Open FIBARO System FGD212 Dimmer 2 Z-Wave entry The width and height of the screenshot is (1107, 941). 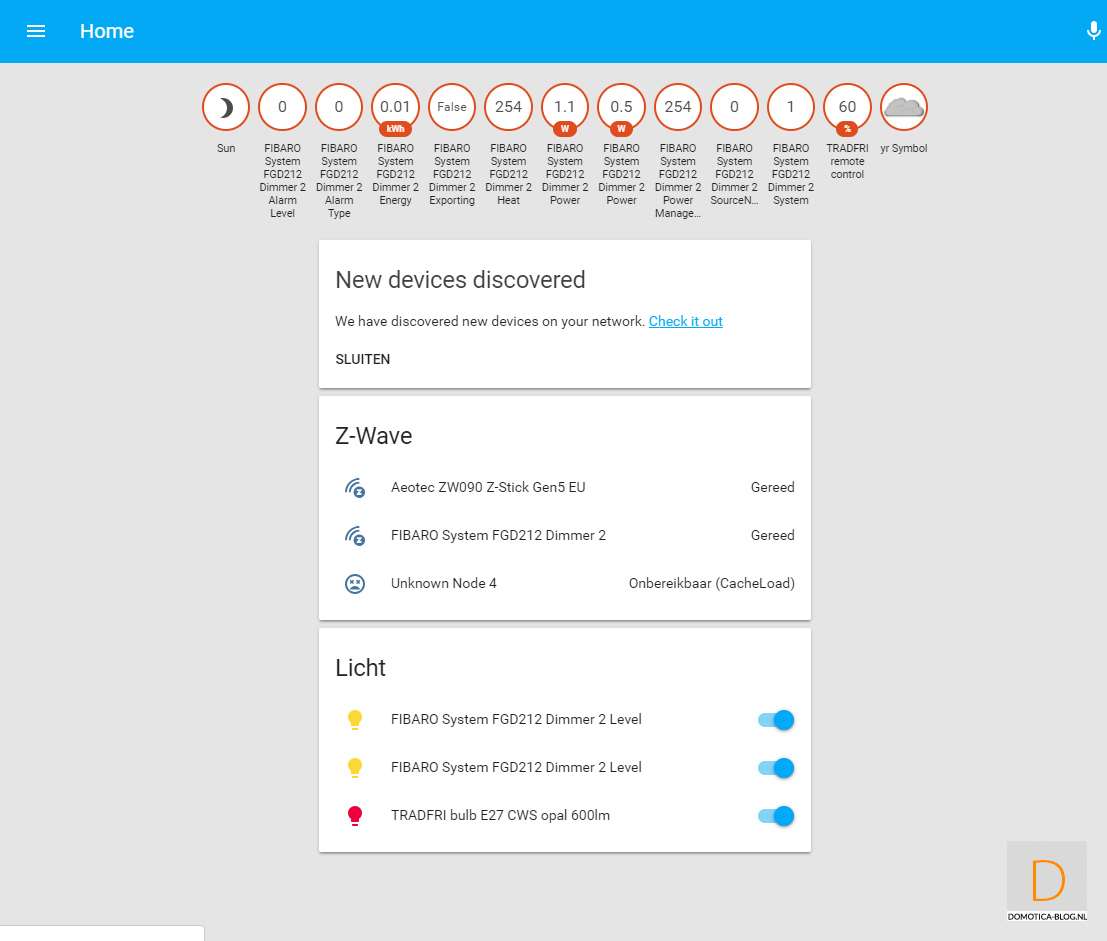498,536
